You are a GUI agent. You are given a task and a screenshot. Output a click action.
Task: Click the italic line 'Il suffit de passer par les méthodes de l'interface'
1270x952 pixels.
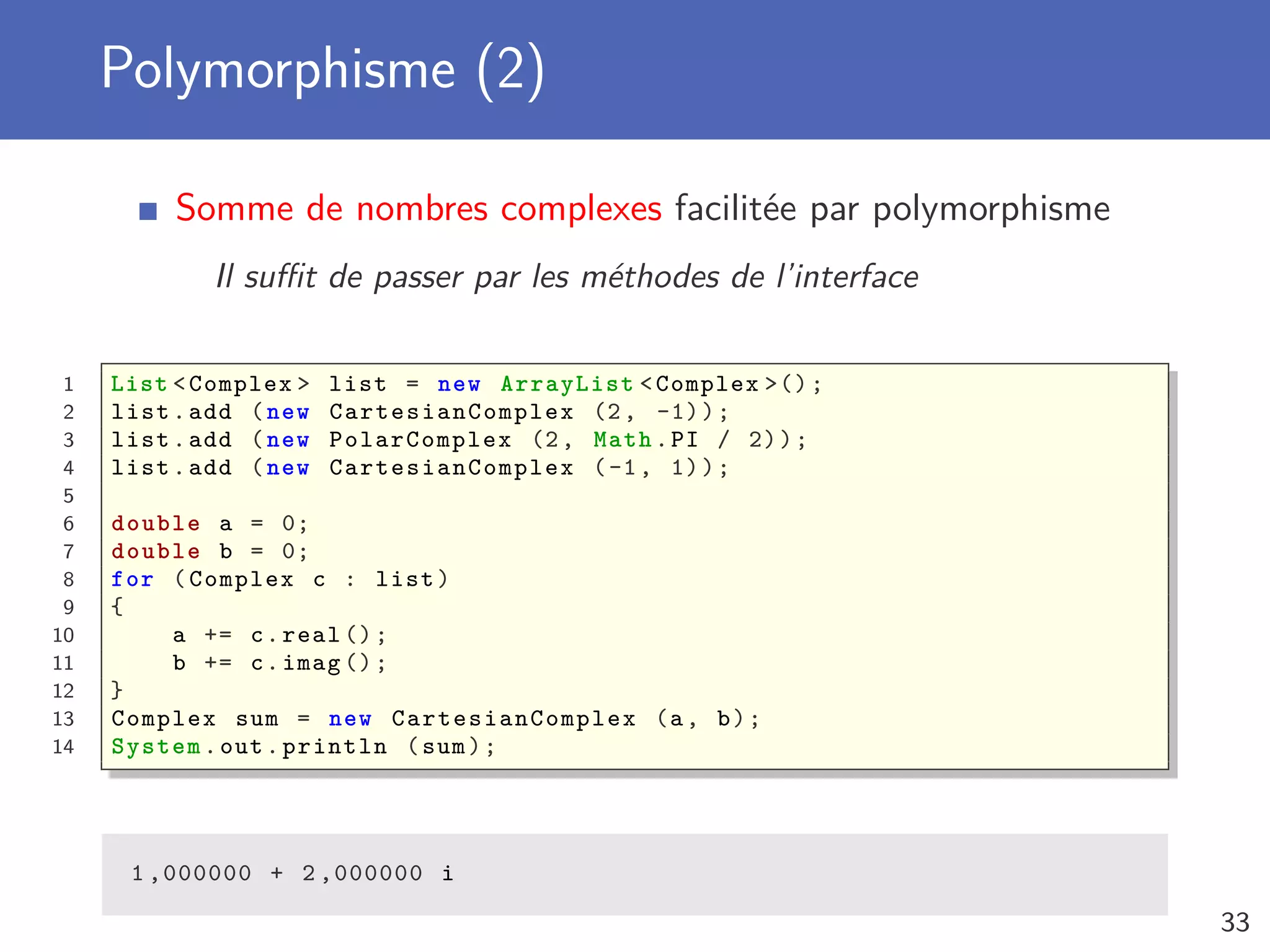point(567,276)
